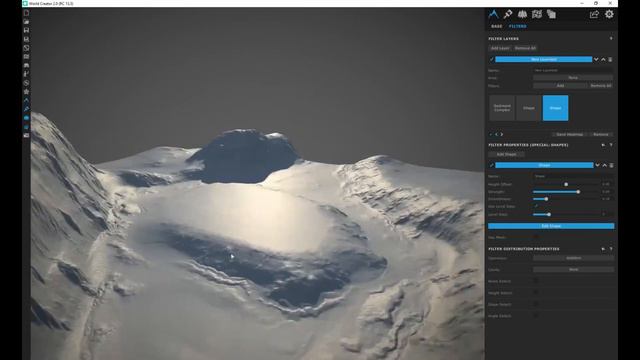
Task: Click the save-as disk icon in left toolbar
Action: 26,39
